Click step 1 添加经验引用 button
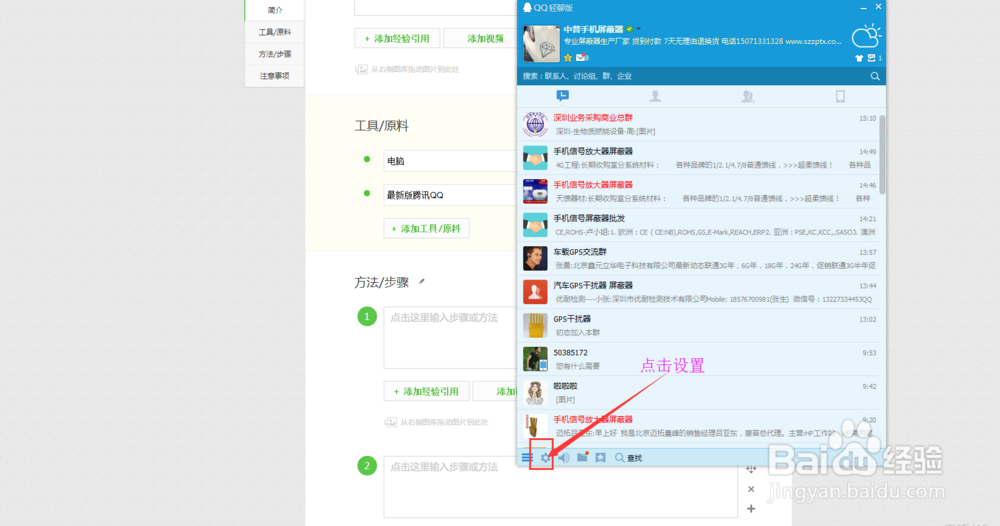 coord(426,391)
